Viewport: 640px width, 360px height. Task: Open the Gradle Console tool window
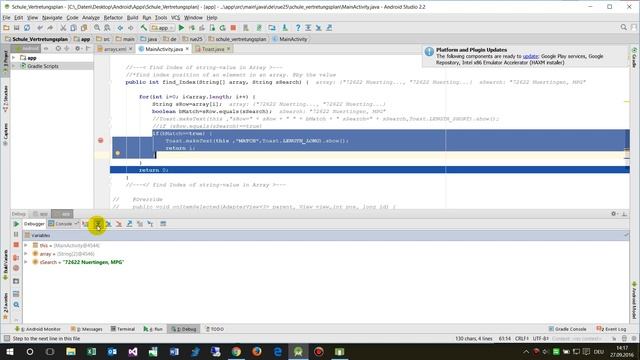click(567, 329)
